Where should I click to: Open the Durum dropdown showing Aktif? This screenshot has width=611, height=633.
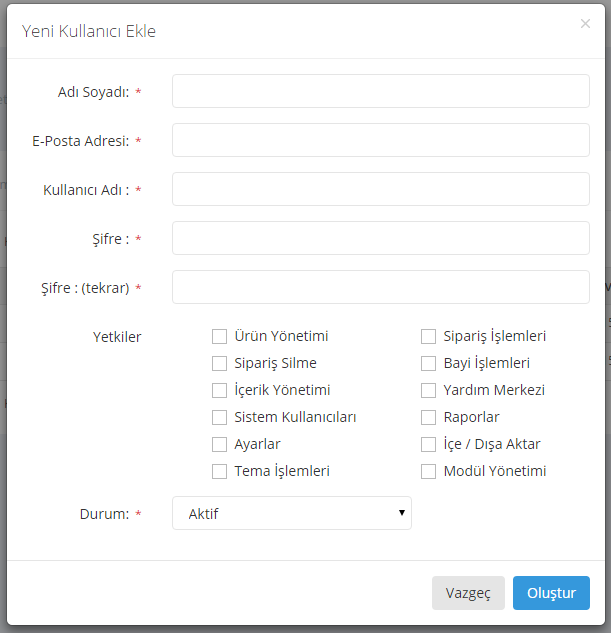291,513
